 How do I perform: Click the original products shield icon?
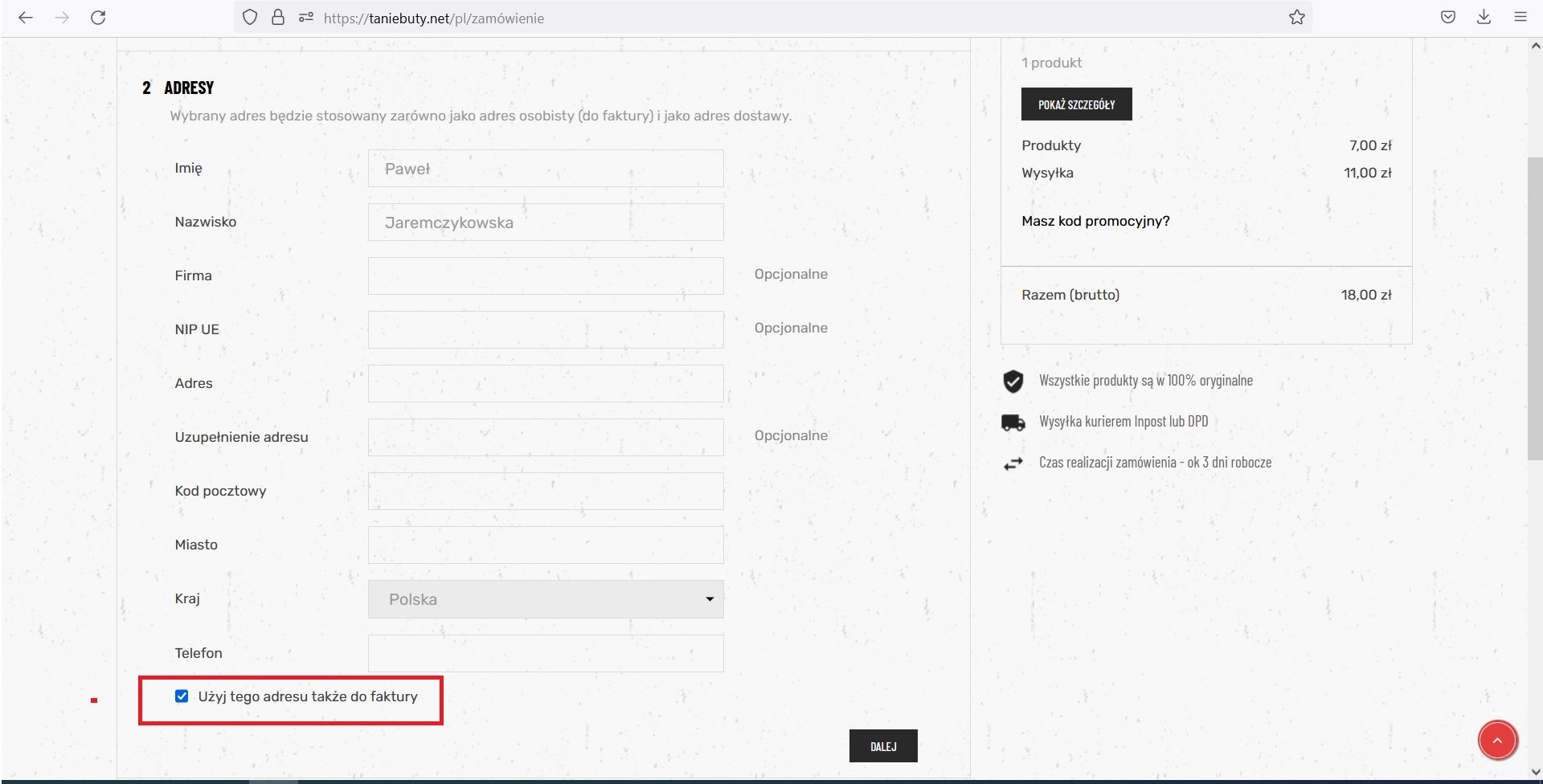[x=1013, y=381]
